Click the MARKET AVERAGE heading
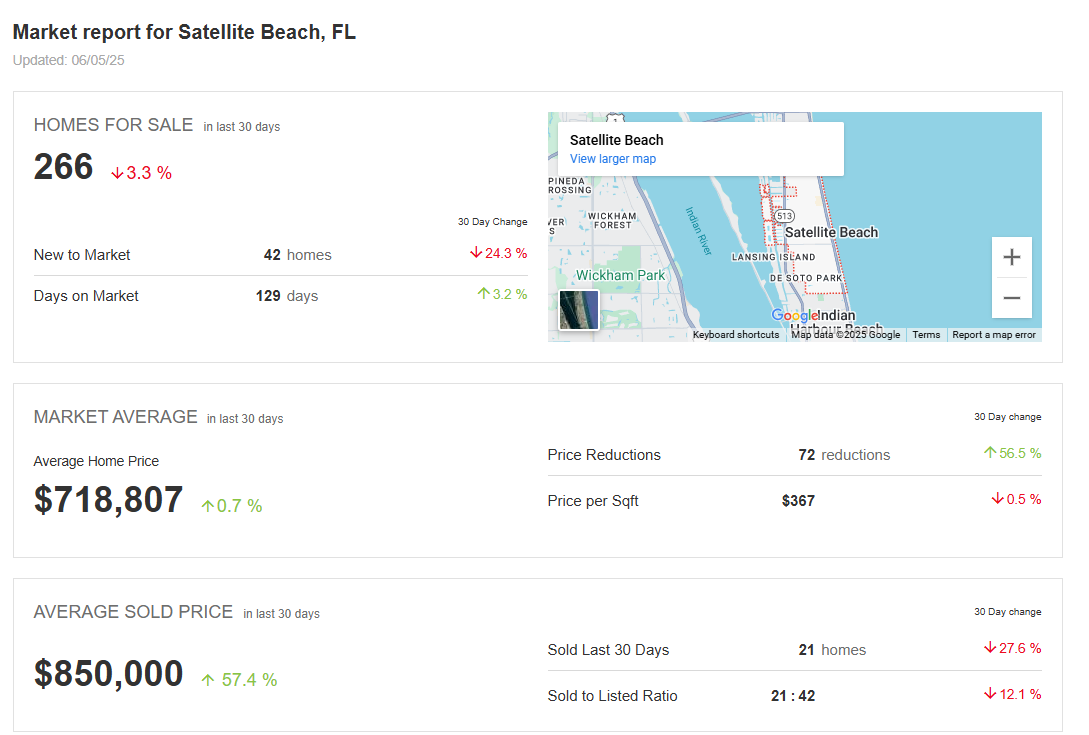Screen dimensions: 1089x735 115,417
